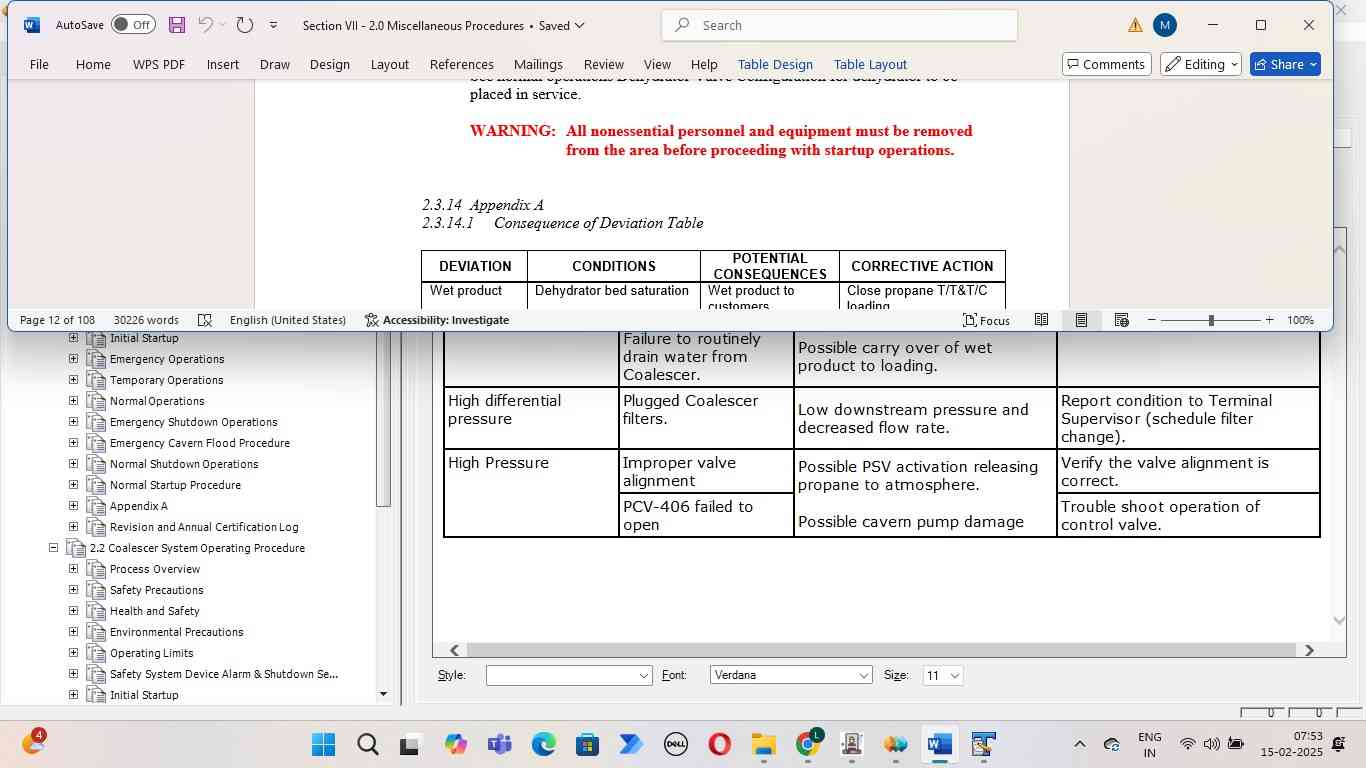Click the Share button
The image size is (1366, 768).
pos(1285,64)
